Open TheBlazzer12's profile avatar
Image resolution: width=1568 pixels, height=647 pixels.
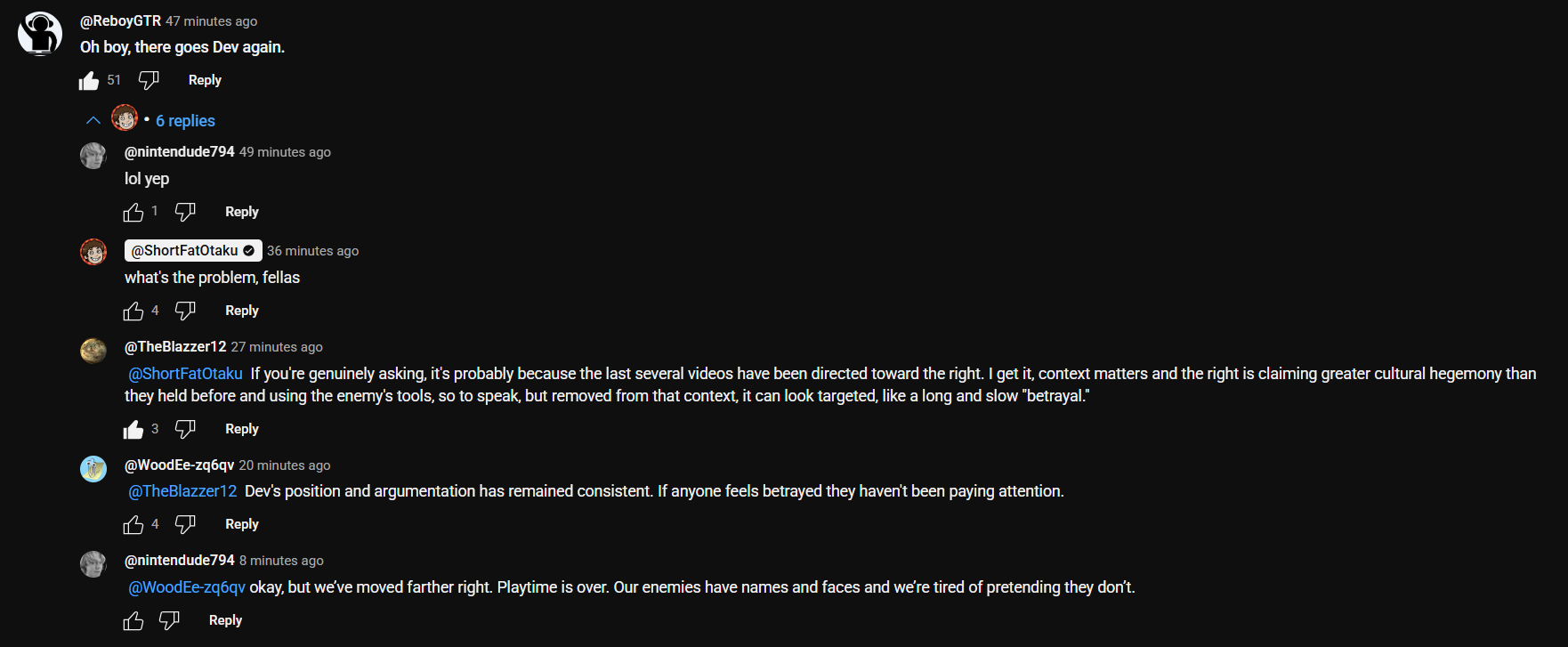[93, 351]
